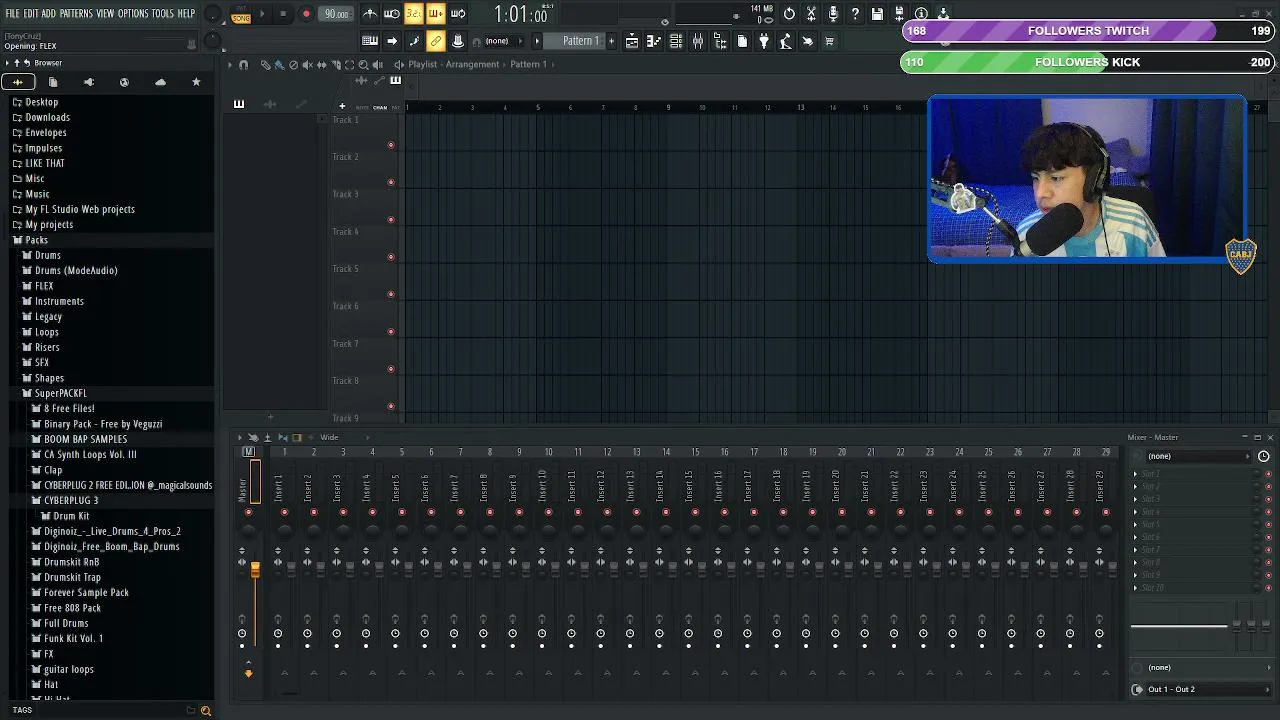Screen dimensions: 1280x720
Task: Select the playlist Zoom tool
Action: pos(363,64)
